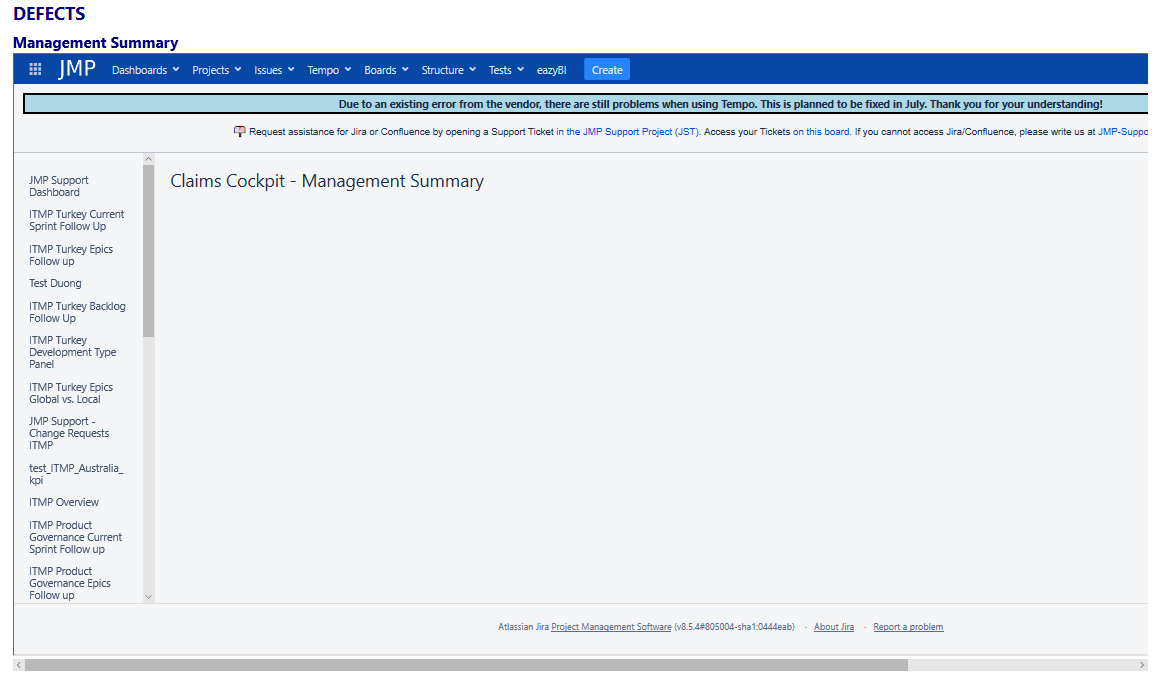Click the horizontal scrollbar left arrow

coord(19,665)
